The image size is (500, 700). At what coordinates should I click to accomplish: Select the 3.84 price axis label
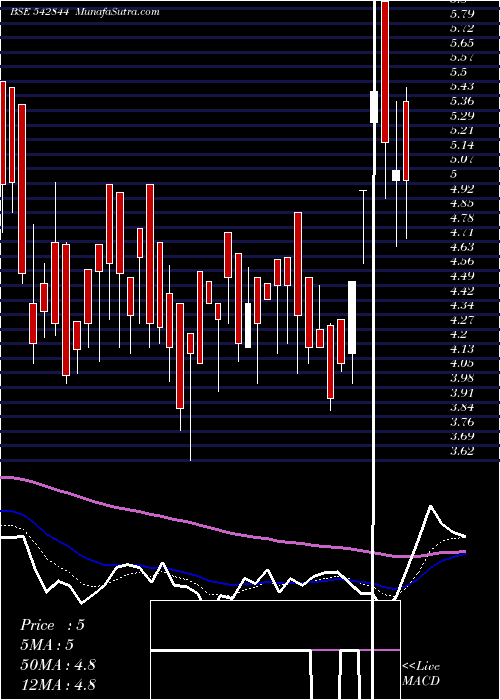462,407
